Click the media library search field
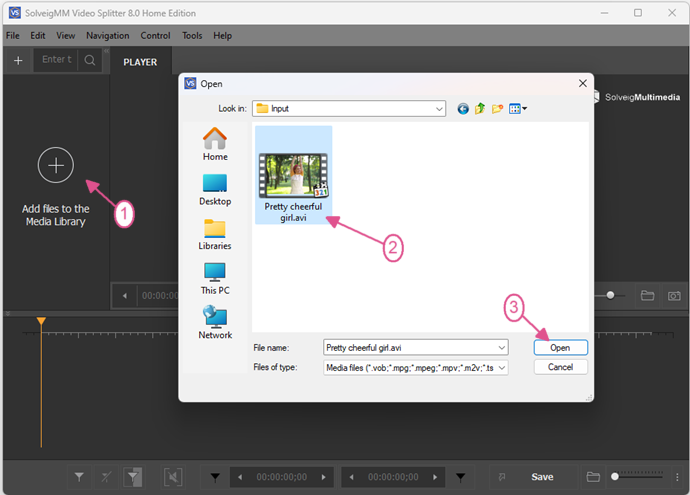The width and height of the screenshot is (690, 495). (56, 59)
